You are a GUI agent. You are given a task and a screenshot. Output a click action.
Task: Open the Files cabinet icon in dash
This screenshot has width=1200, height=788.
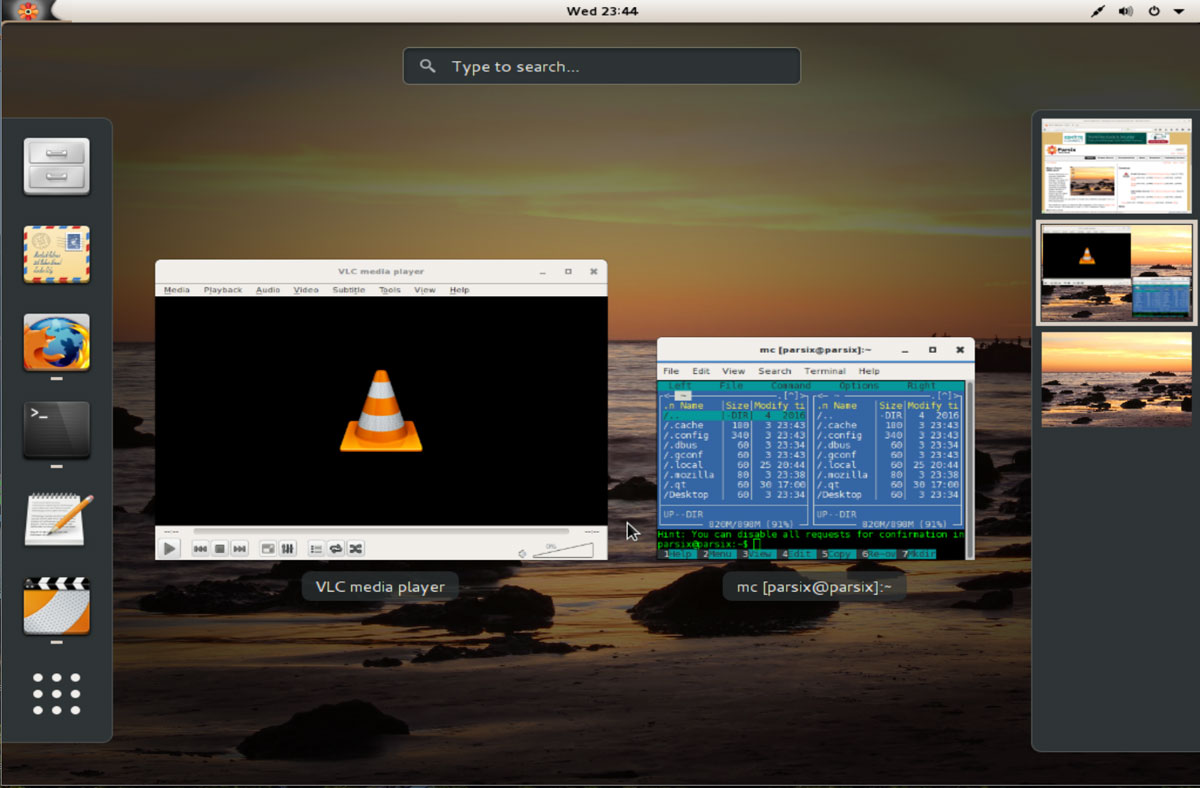tap(57, 166)
